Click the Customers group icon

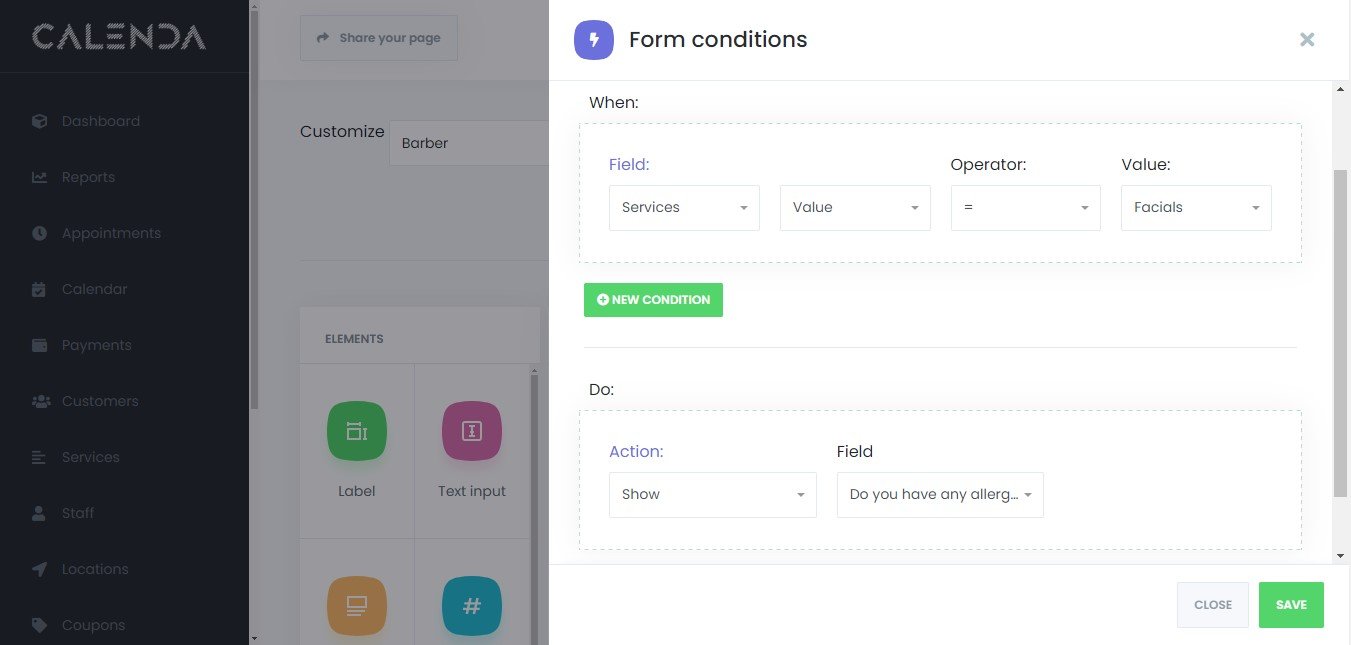click(x=41, y=401)
